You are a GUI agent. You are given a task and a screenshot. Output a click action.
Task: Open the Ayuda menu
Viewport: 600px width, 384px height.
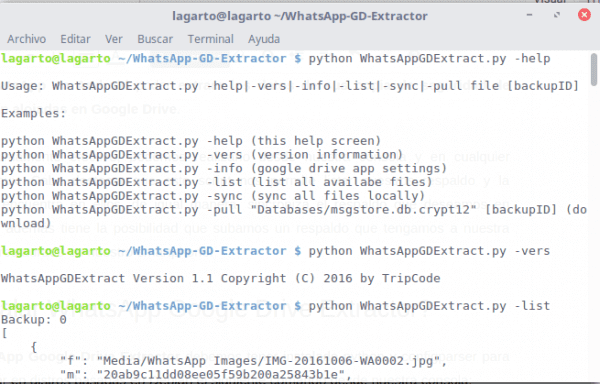click(x=264, y=39)
